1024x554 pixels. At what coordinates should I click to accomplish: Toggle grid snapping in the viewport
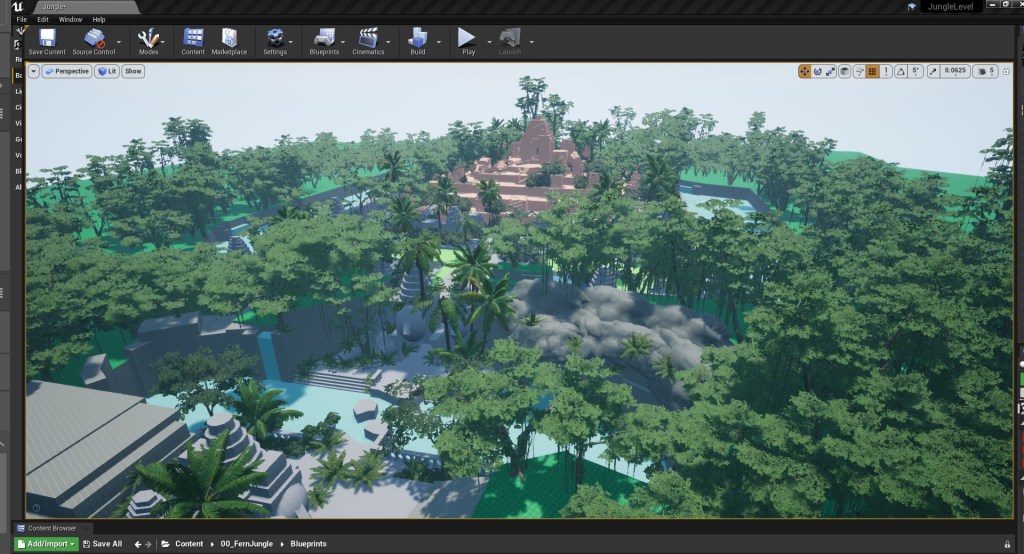872,71
